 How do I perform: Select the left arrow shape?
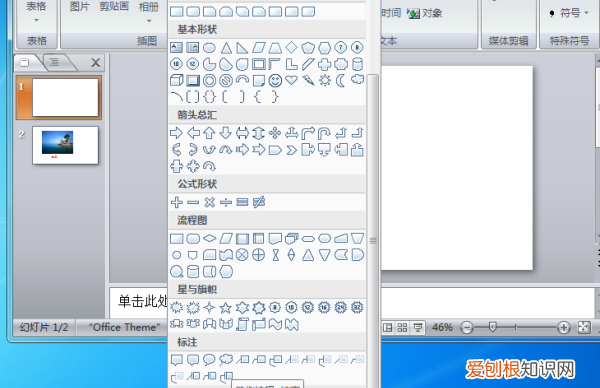pos(193,133)
